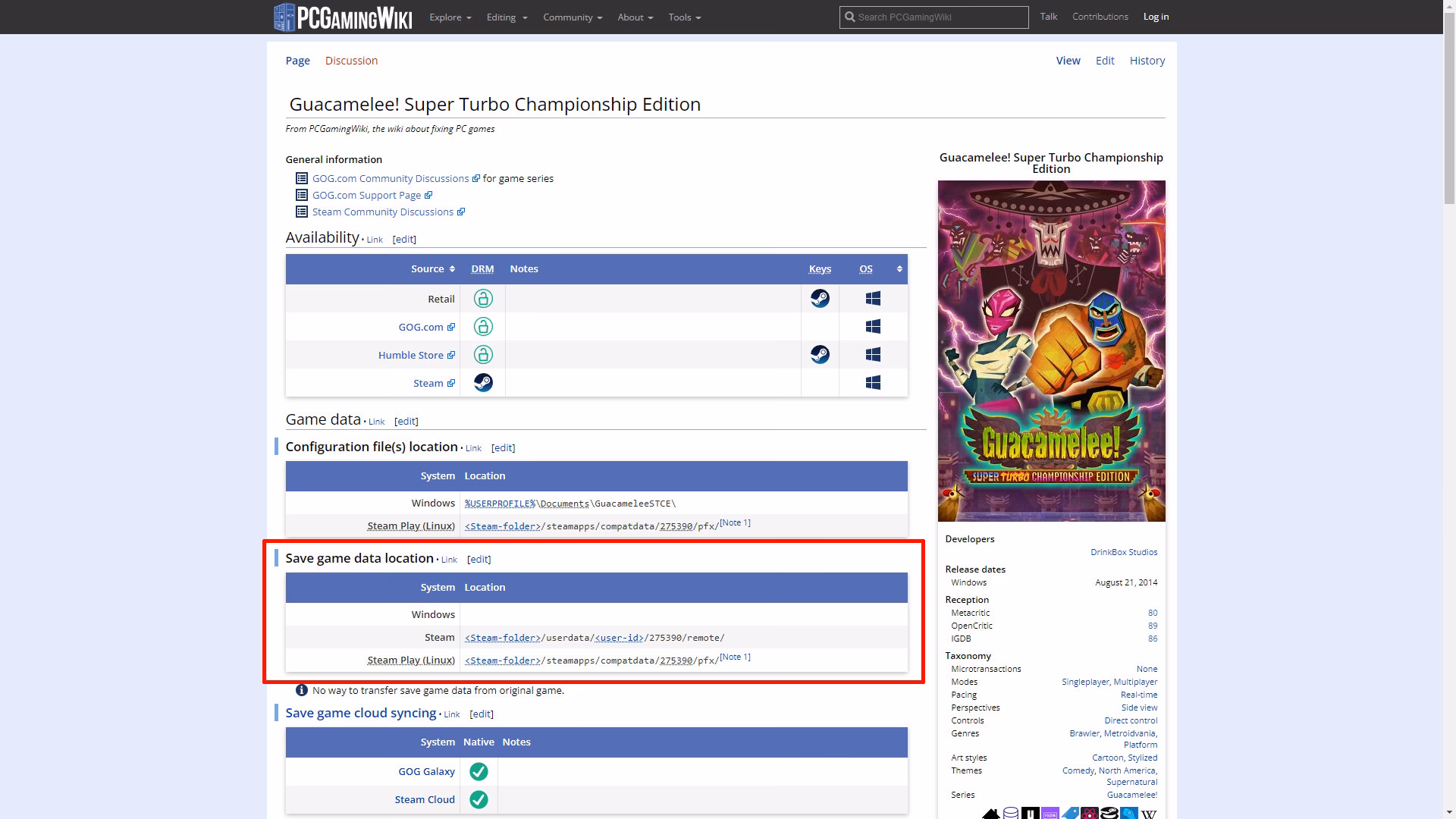The image size is (1456, 819).
Task: Click the Windows OS icon in GOG.com row
Action: coord(873,327)
